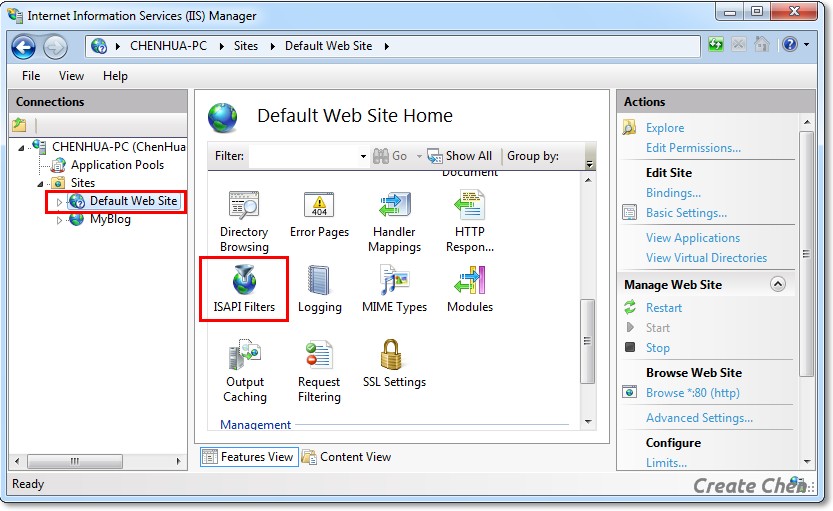Click the Stop link
Viewport: 833px width, 511px height.
[658, 348]
